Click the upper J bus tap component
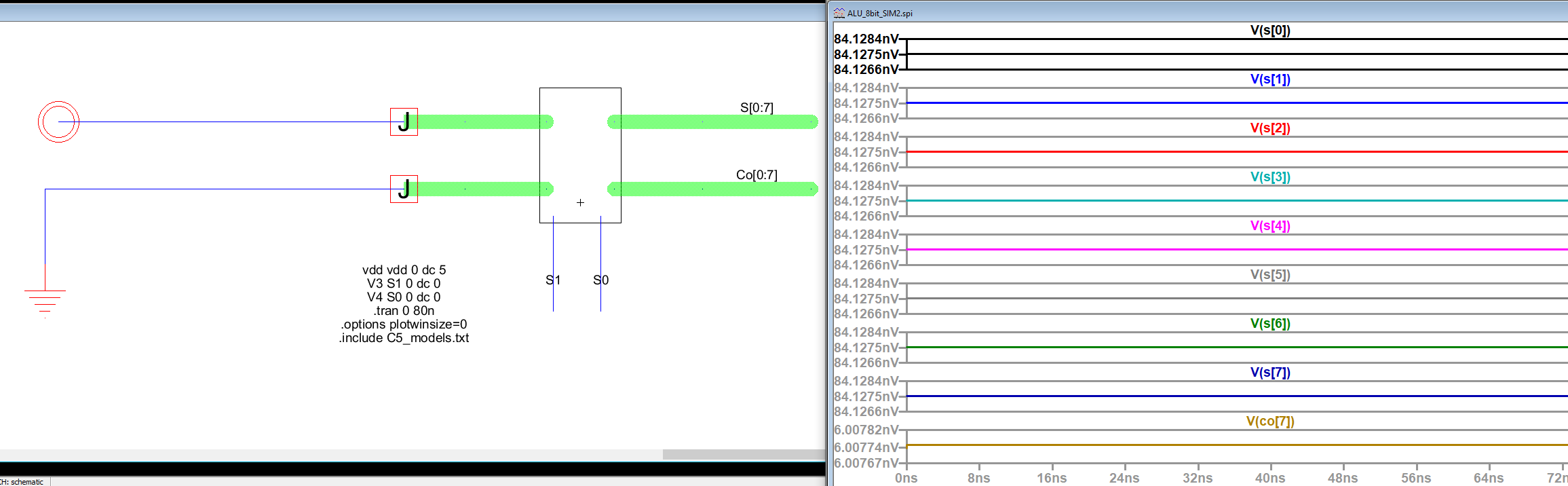Viewport: 1568px width, 486px height. [404, 122]
